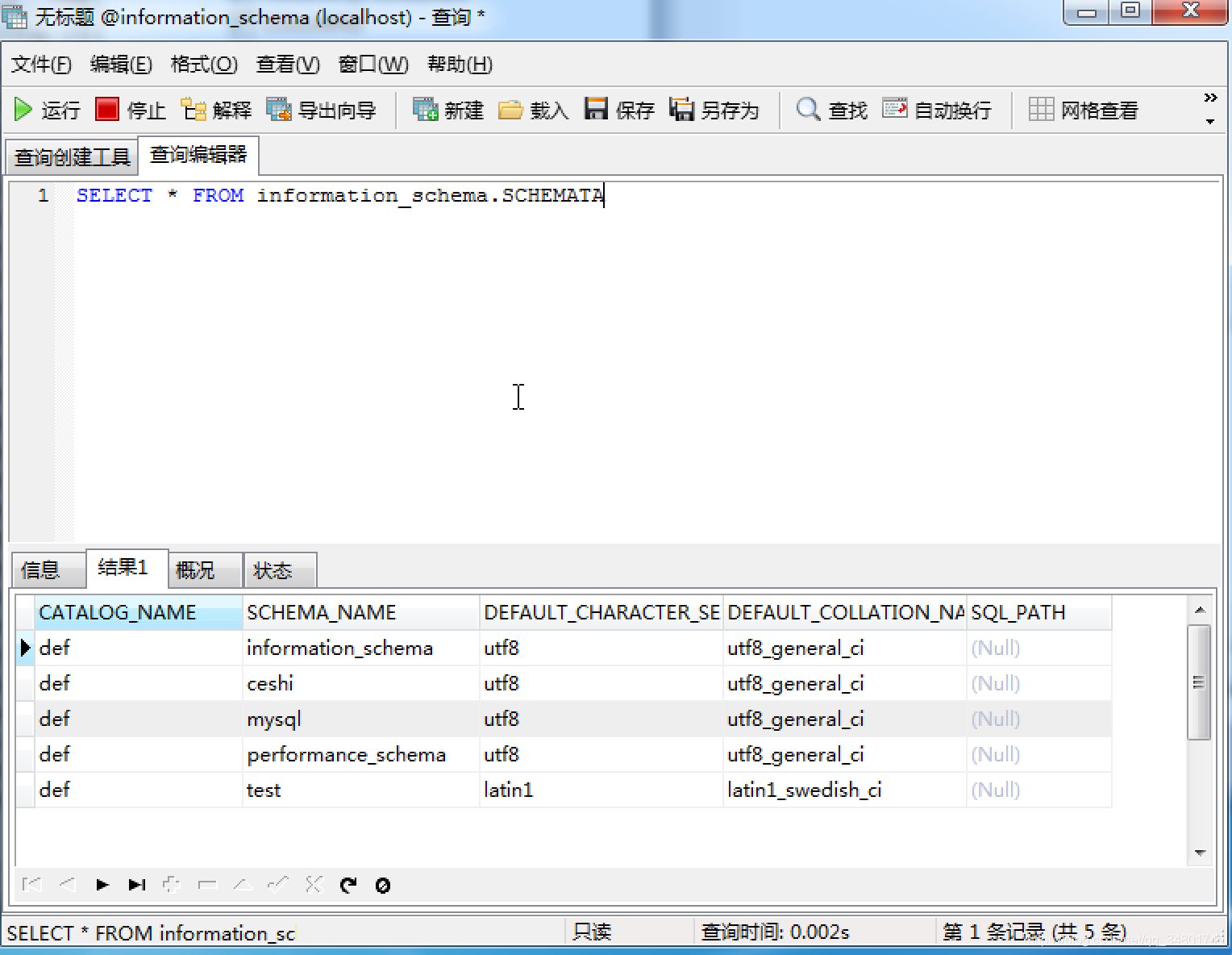This screenshot has height=955, width=1232.
Task: Go to the next record
Action: point(102,885)
